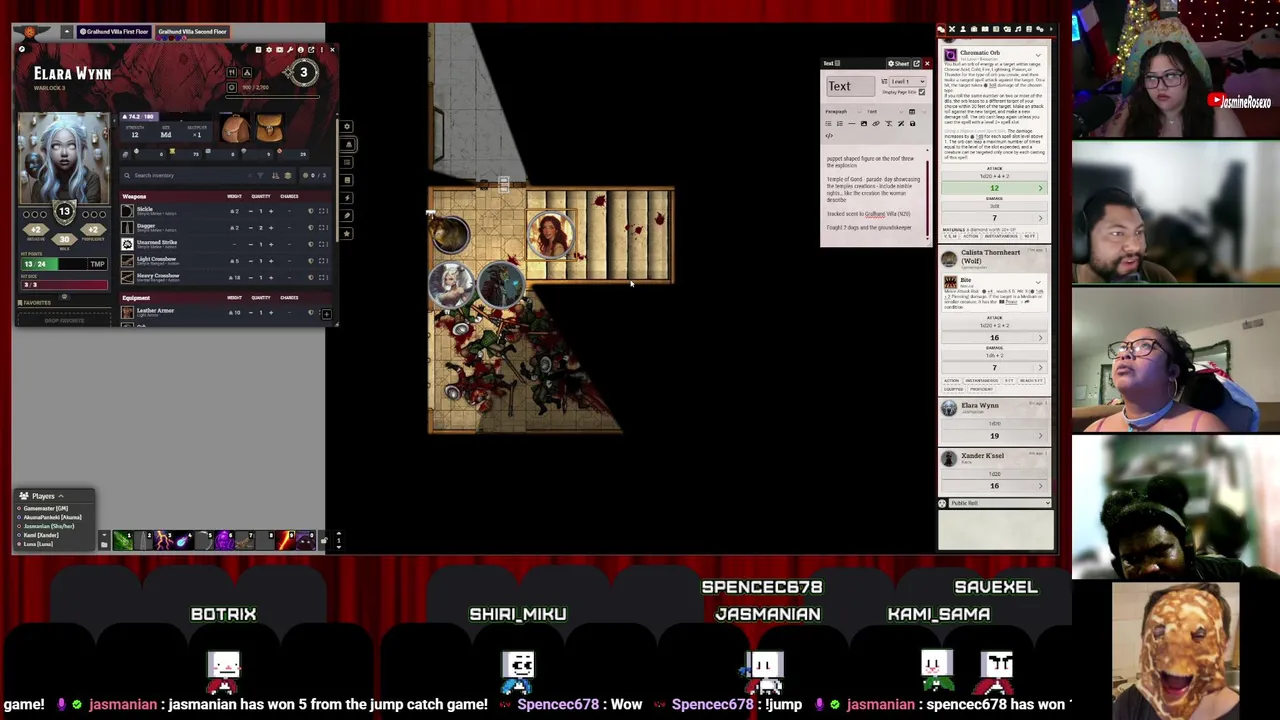Click the experience 900/2,700 progress bar

[x=273, y=97]
